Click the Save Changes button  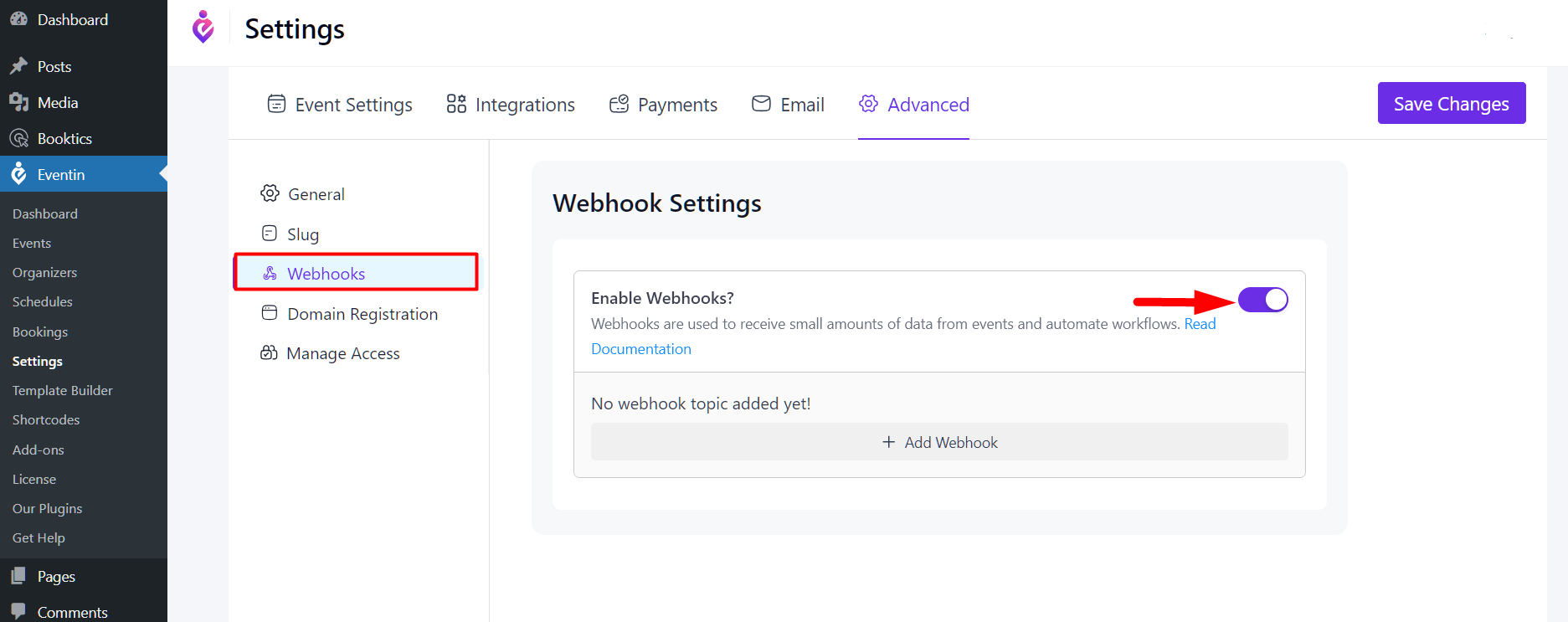coord(1452,103)
